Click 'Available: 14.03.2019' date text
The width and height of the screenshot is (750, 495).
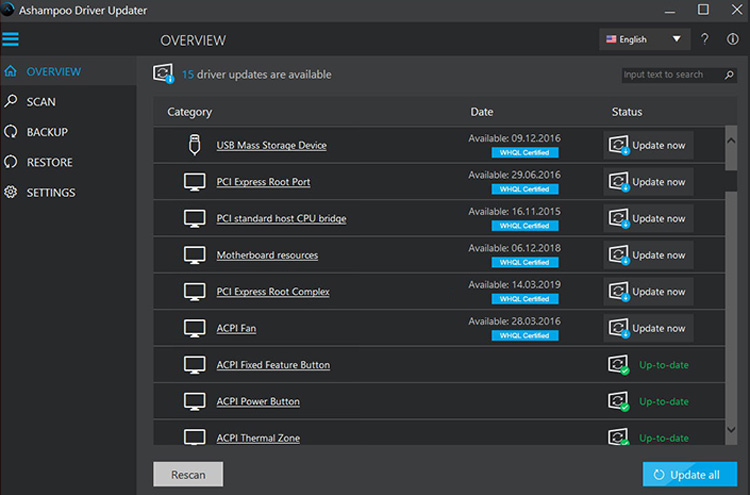coord(514,285)
